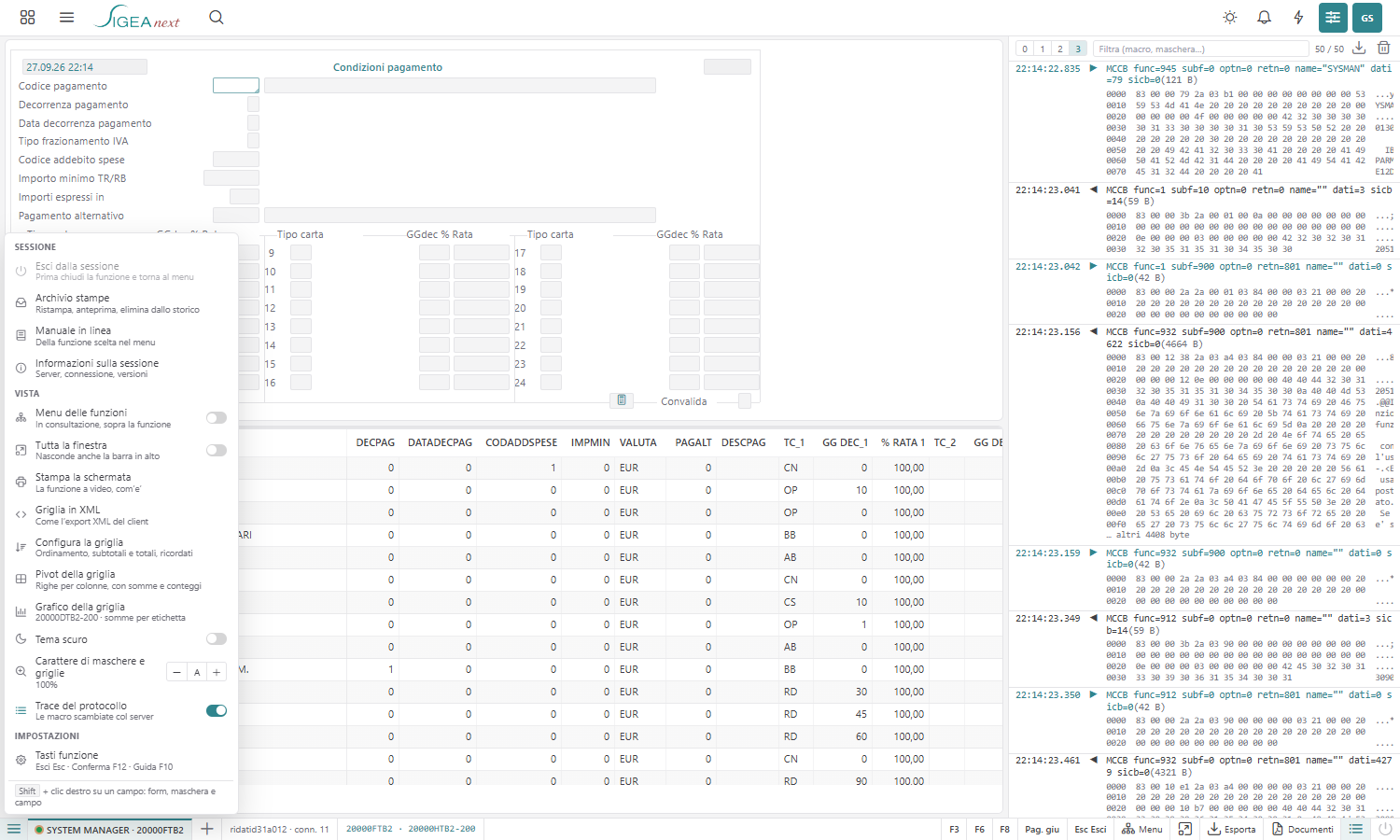
Task: Click the teal settings sliders button
Action: click(1333, 17)
